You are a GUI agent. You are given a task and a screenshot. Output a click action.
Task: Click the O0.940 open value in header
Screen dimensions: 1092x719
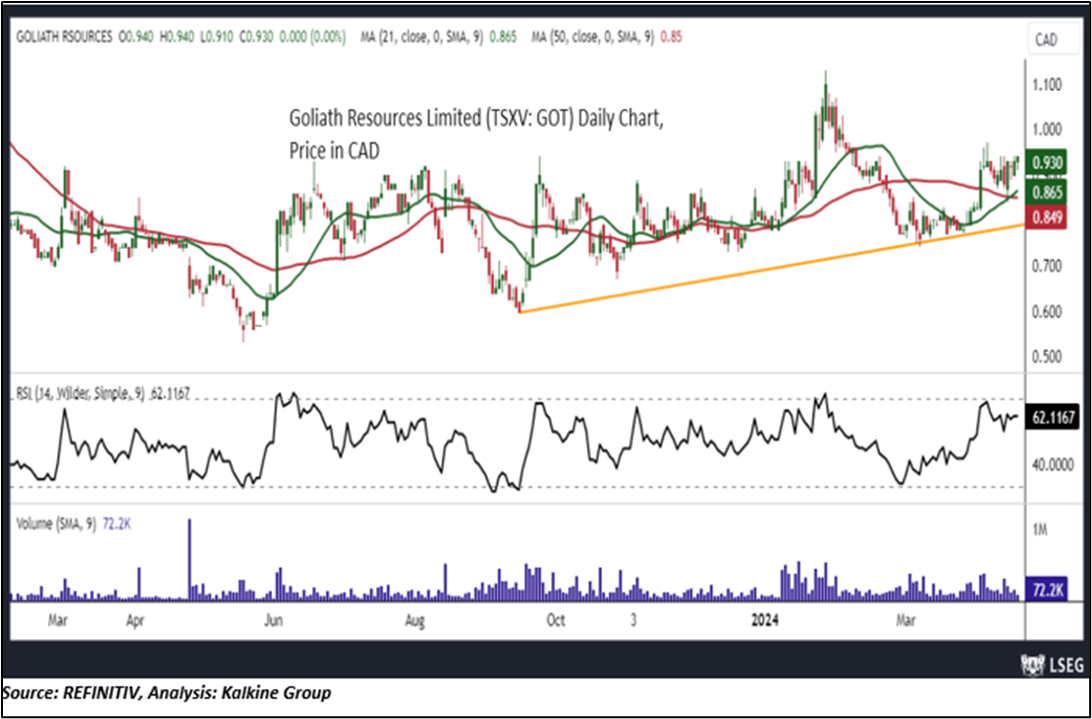tap(136, 38)
